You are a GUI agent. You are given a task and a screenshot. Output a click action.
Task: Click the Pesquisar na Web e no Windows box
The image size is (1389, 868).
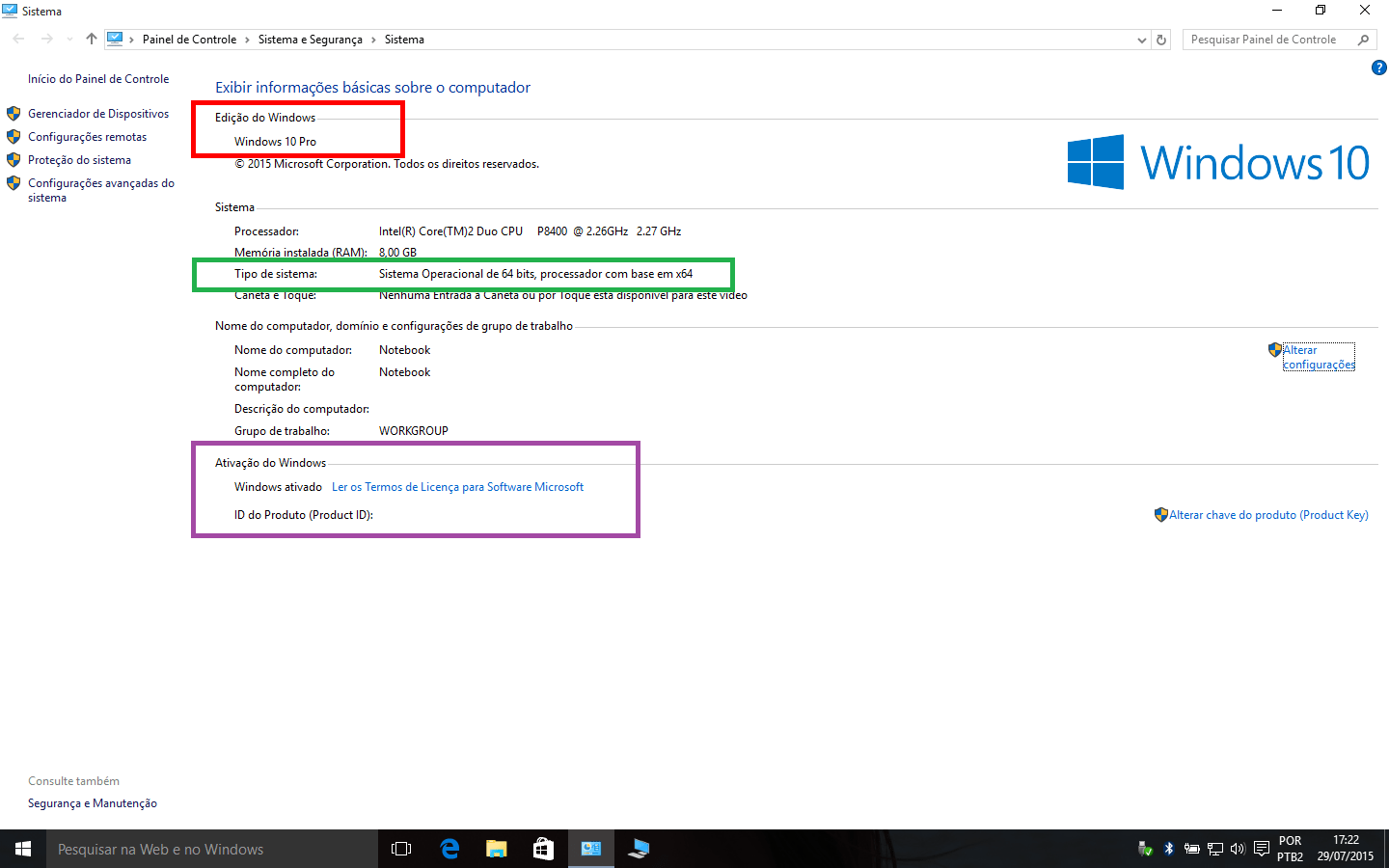[x=212, y=849]
